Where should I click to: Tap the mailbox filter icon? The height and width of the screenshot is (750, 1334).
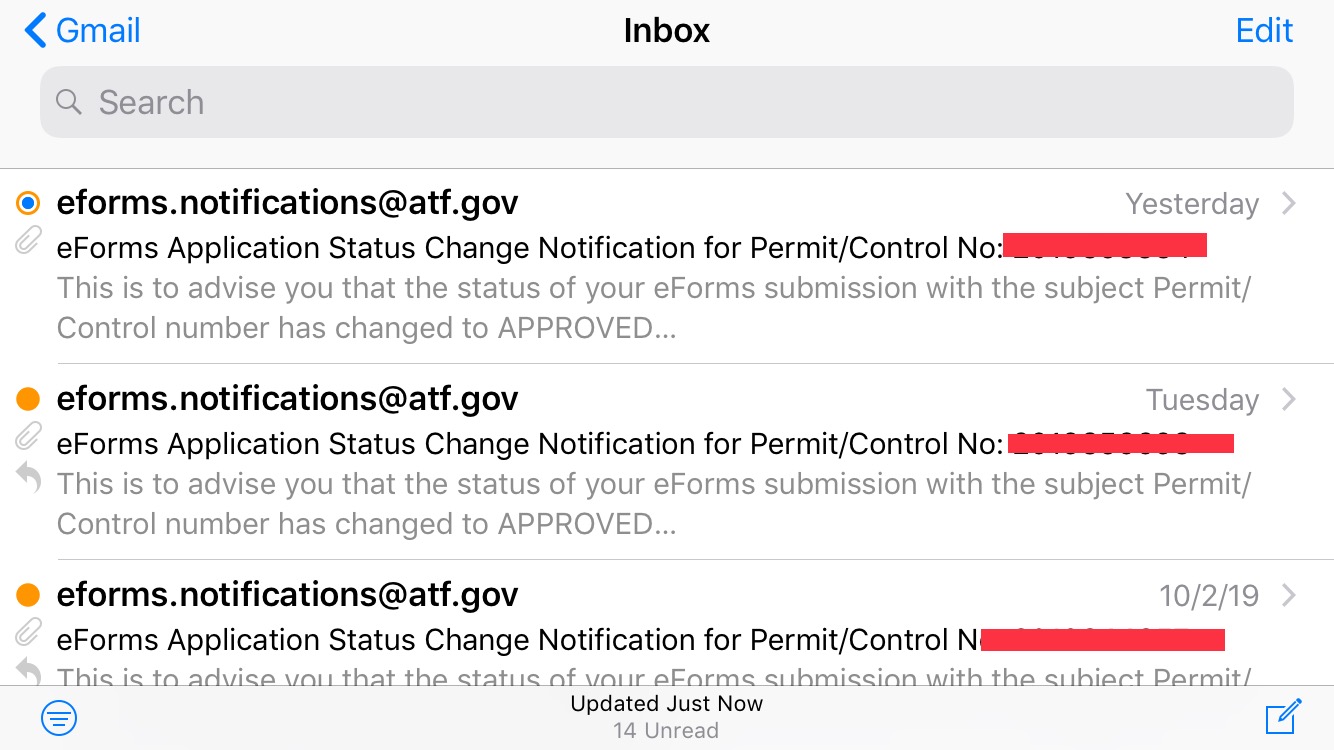(59, 718)
